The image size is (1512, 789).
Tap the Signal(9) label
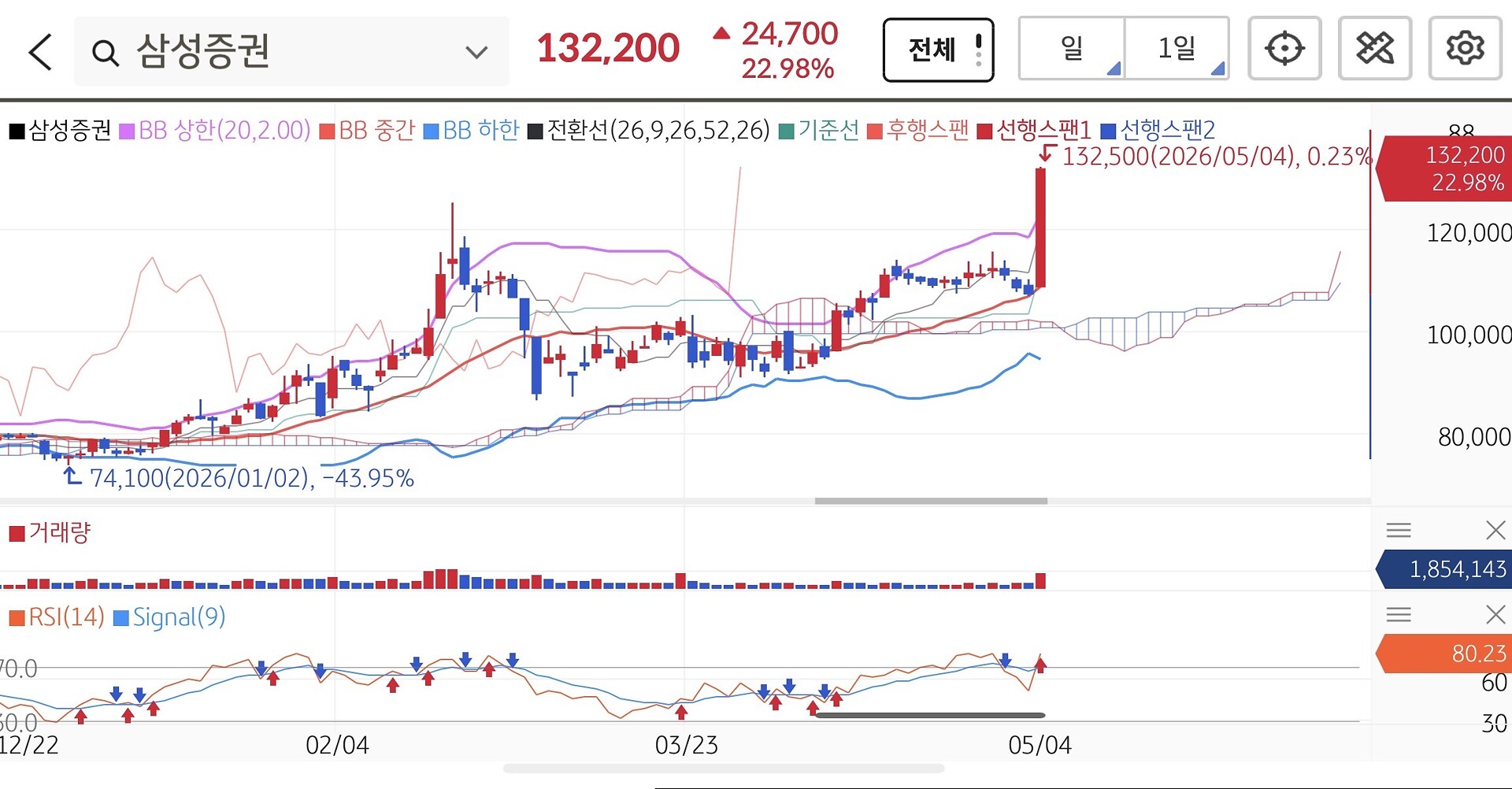point(179,617)
